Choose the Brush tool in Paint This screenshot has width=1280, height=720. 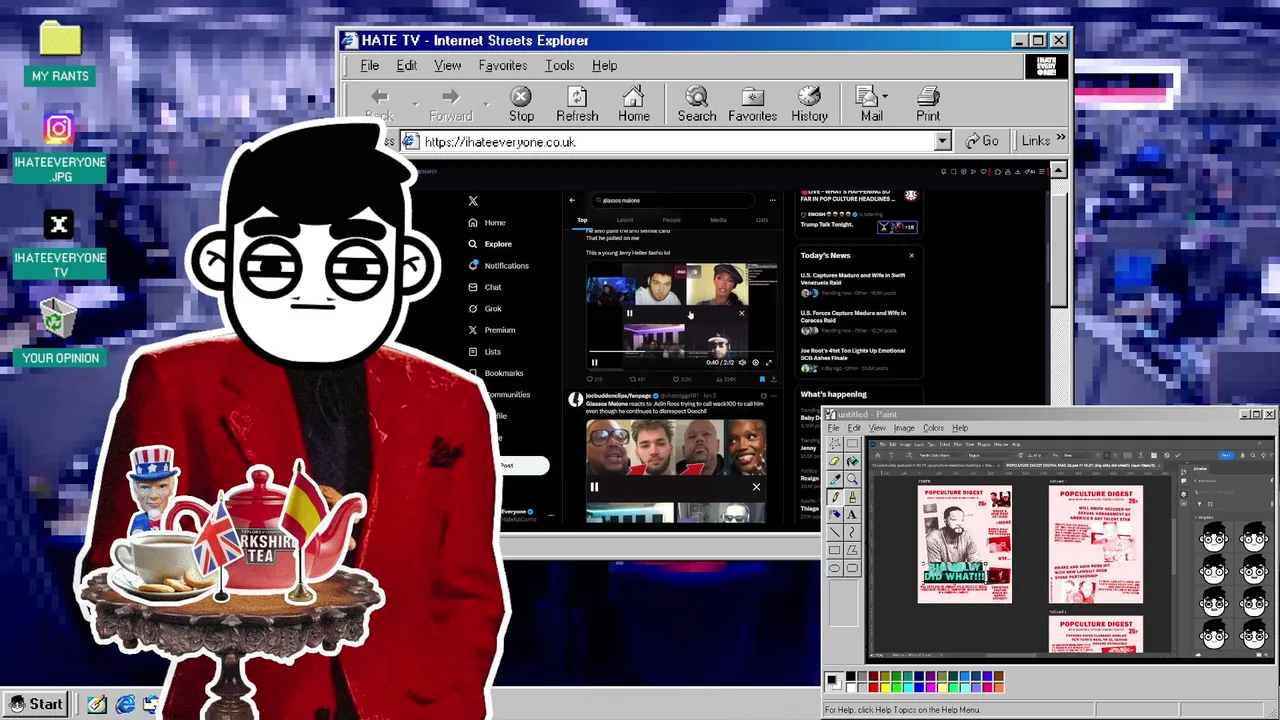point(853,497)
